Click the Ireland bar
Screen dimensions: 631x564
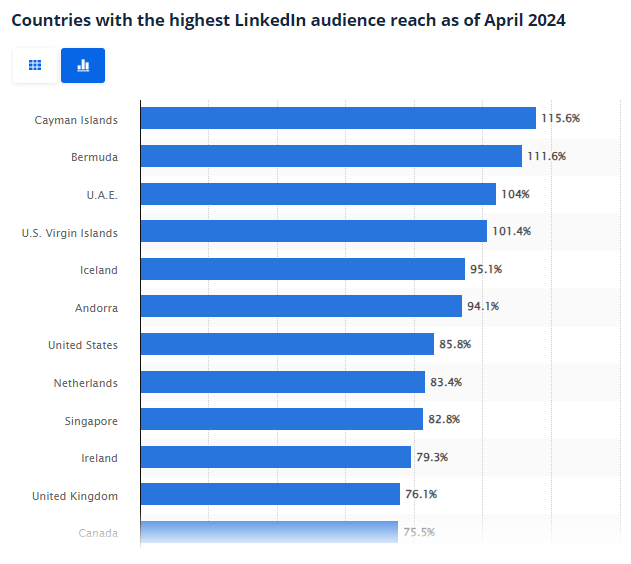[x=276, y=457]
